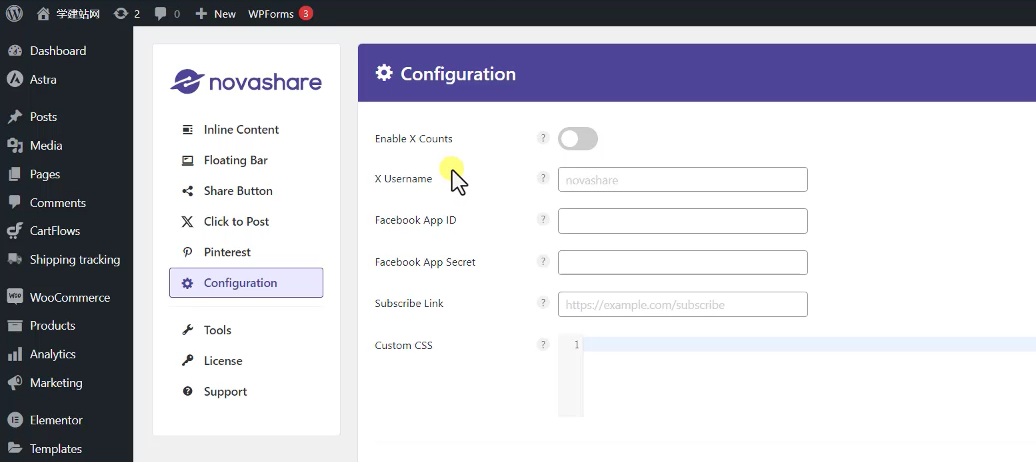Screen dimensions: 1036x462
Task: Open the Inline Content settings tab
Action: coord(241,130)
